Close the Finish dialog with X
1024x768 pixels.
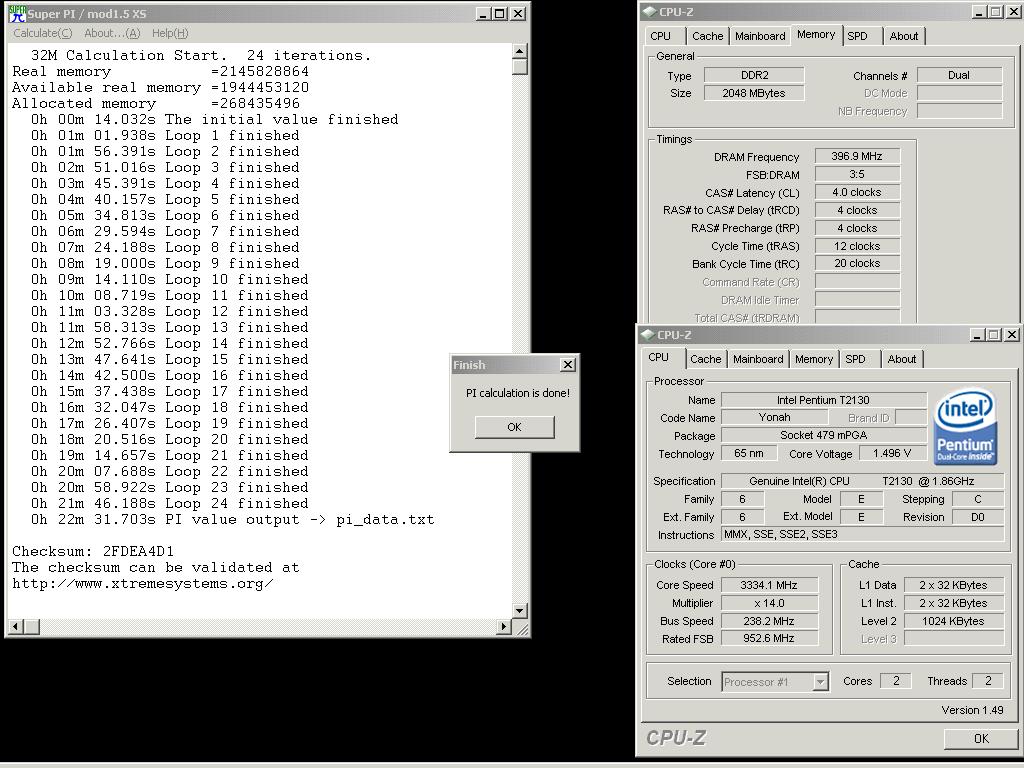[x=568, y=364]
